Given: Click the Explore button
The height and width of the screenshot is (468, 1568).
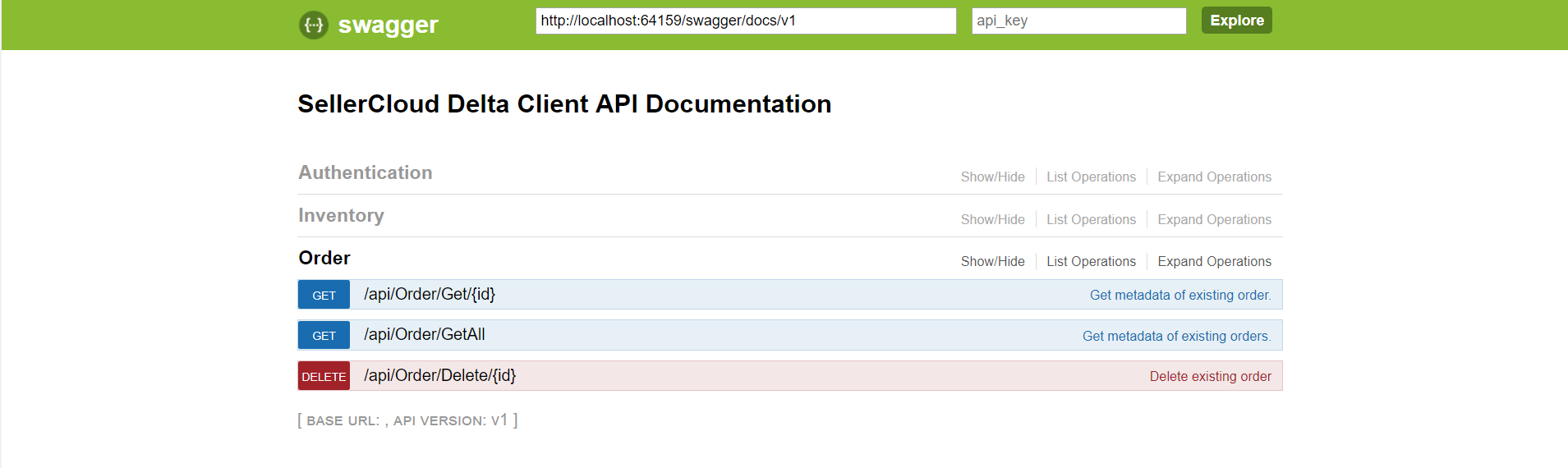Looking at the screenshot, I should point(1236,21).
